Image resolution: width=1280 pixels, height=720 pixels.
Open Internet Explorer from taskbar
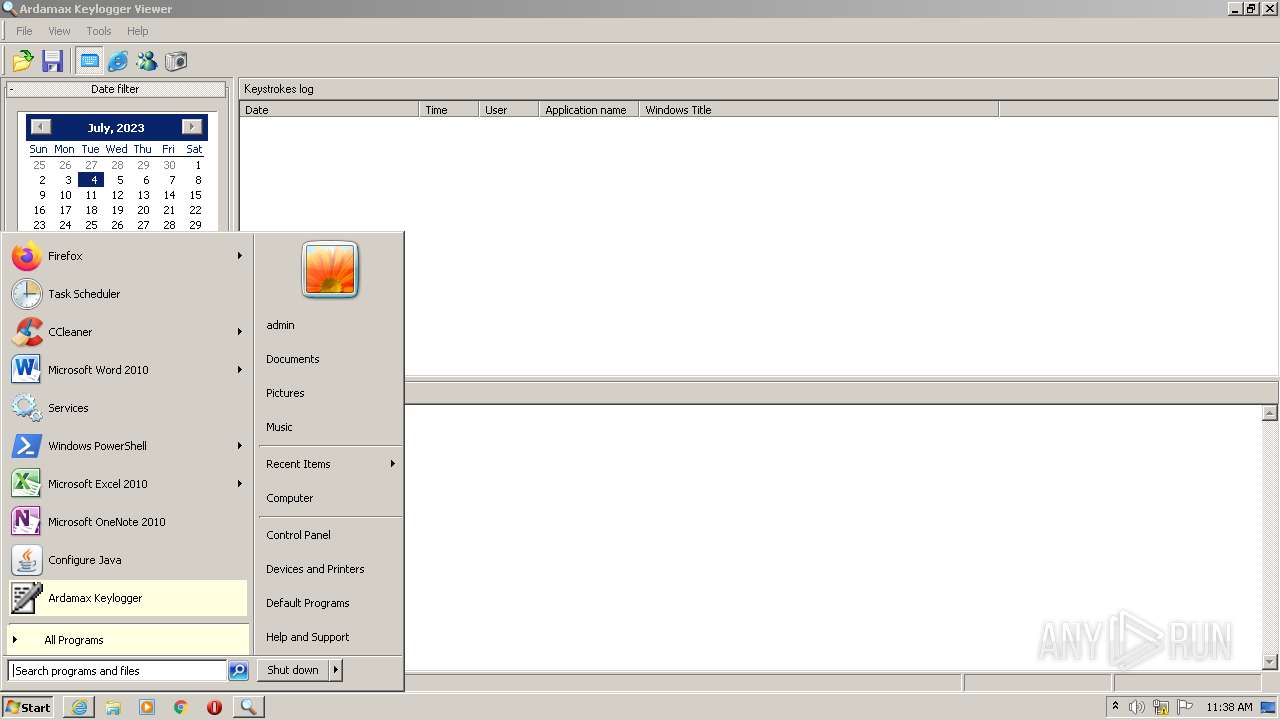click(79, 707)
